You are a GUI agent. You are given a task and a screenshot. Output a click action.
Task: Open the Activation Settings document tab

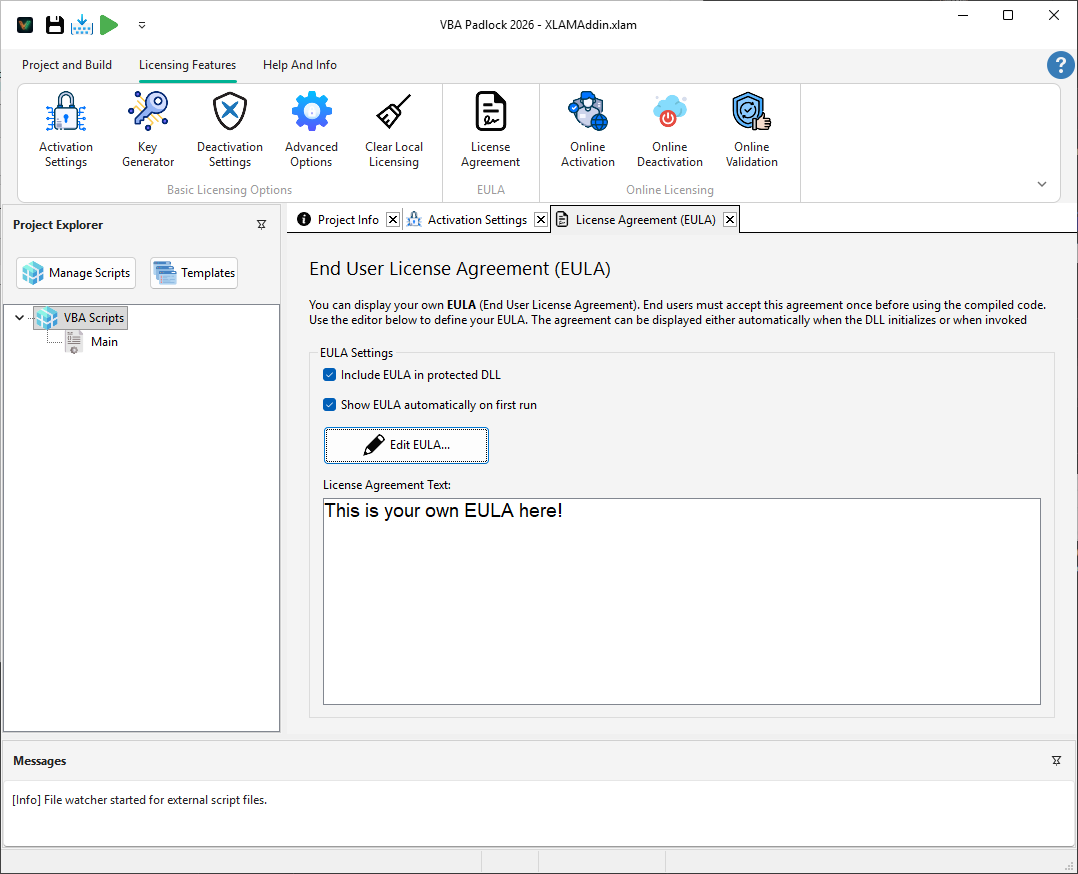click(477, 218)
